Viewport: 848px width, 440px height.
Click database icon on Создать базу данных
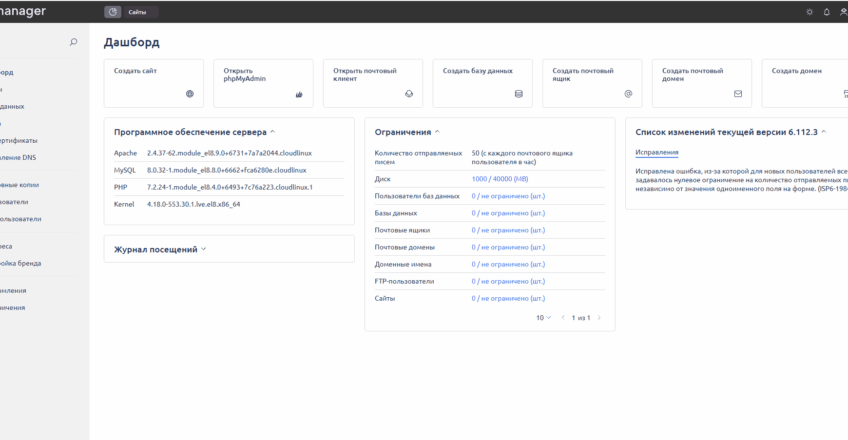click(519, 94)
